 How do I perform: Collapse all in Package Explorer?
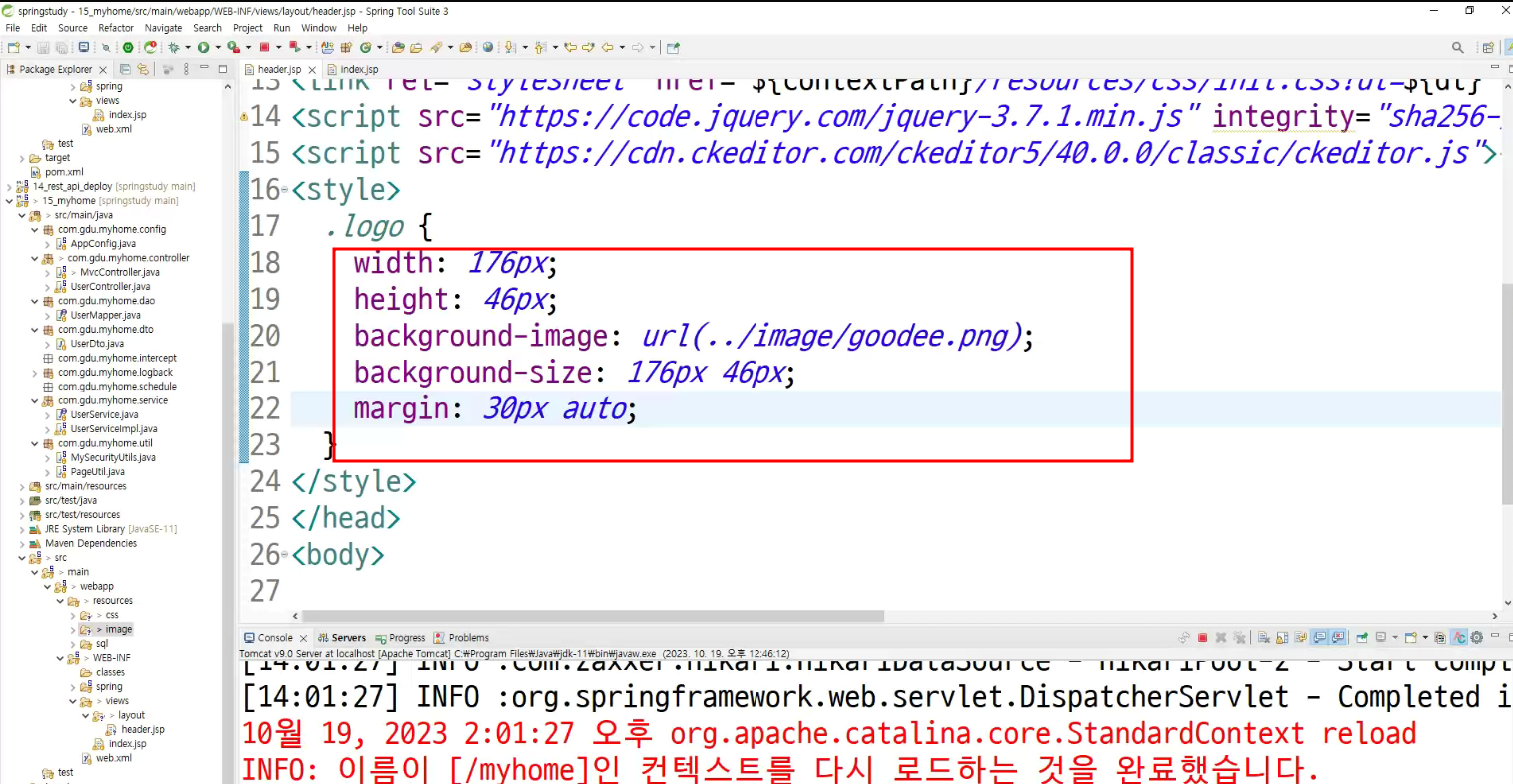click(x=125, y=69)
